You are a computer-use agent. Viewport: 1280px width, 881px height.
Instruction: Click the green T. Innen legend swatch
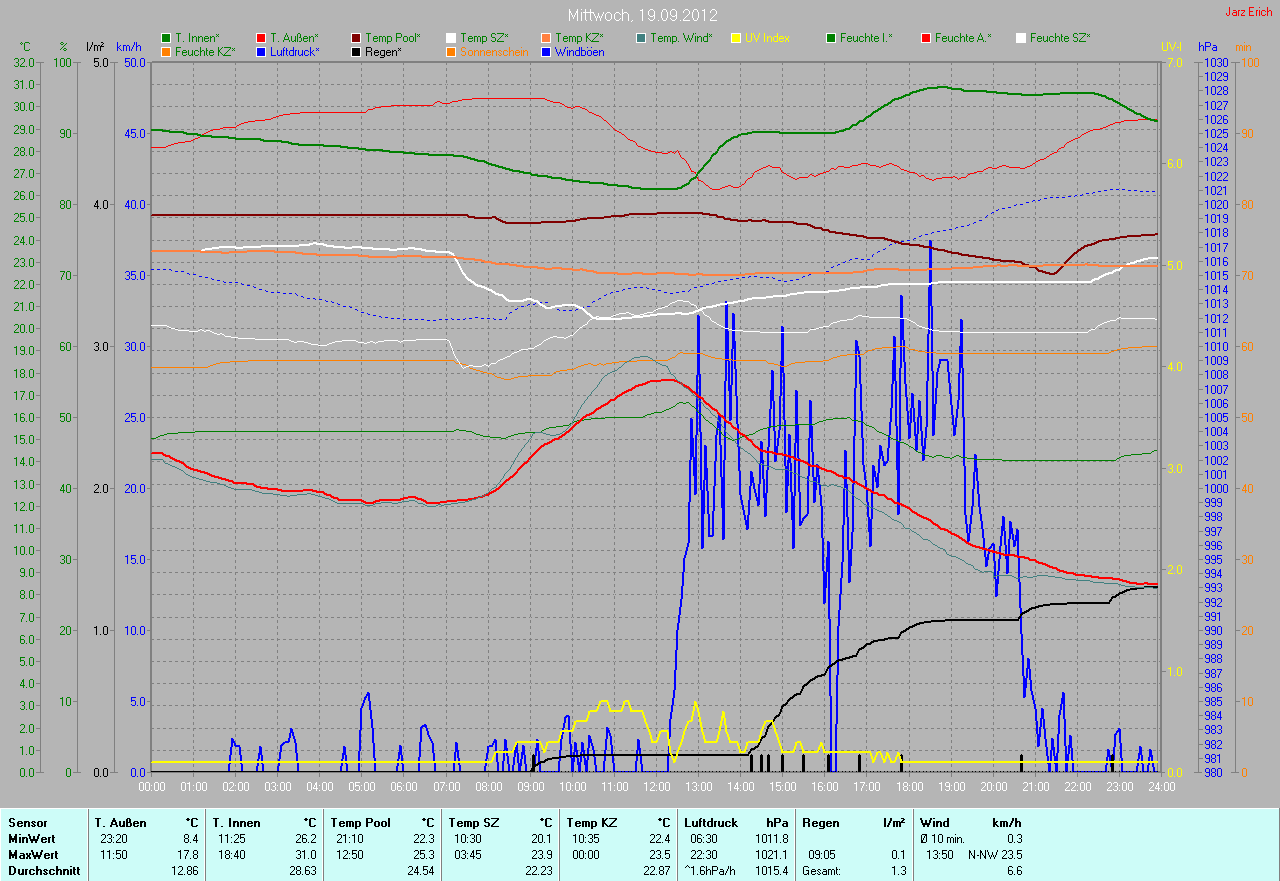166,37
